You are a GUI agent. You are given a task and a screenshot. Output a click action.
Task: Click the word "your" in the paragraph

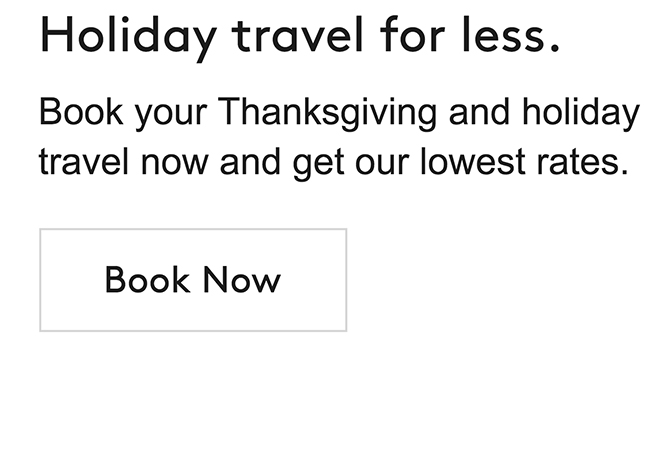point(169,114)
